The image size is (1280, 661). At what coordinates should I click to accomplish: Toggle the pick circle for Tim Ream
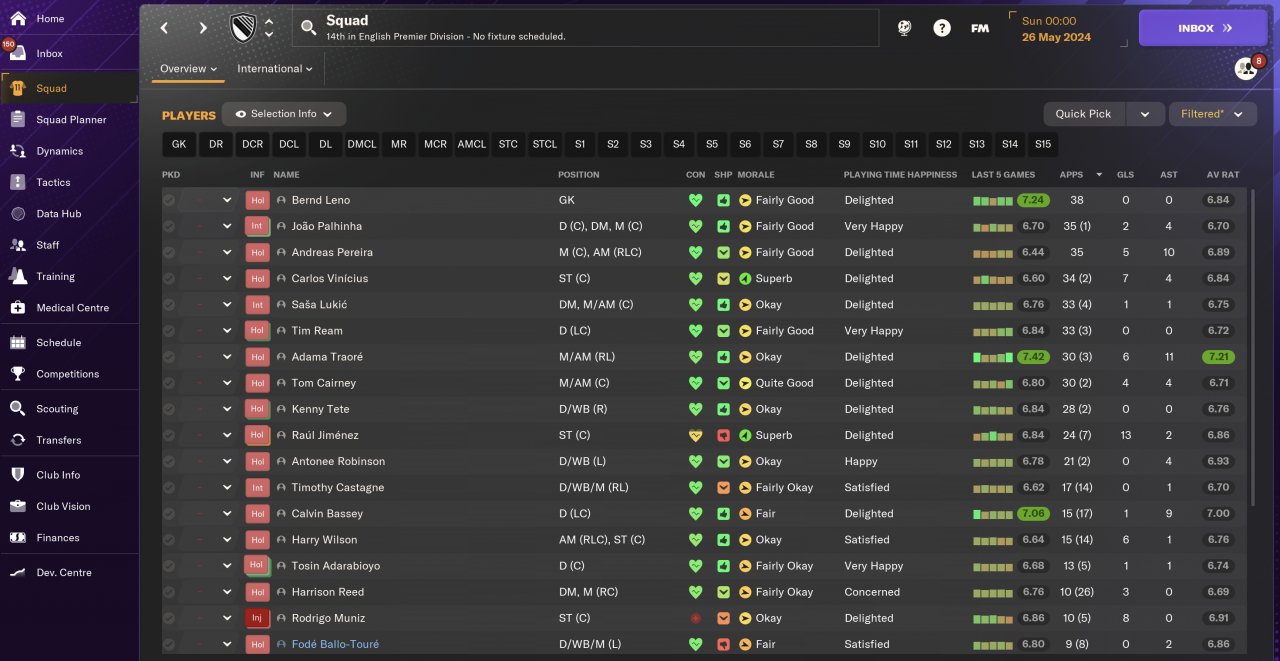click(x=169, y=330)
